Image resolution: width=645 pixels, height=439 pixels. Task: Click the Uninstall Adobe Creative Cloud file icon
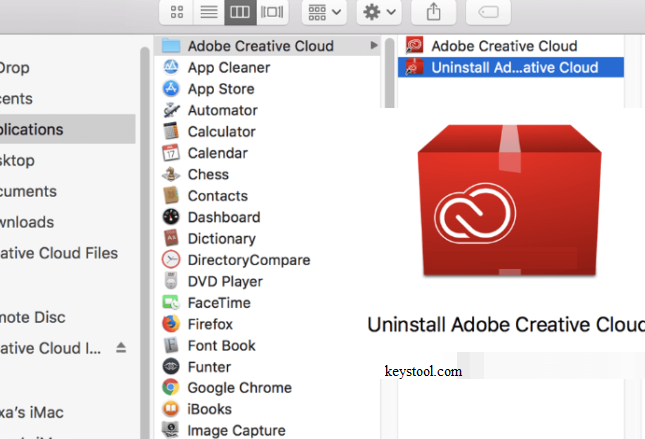(415, 67)
